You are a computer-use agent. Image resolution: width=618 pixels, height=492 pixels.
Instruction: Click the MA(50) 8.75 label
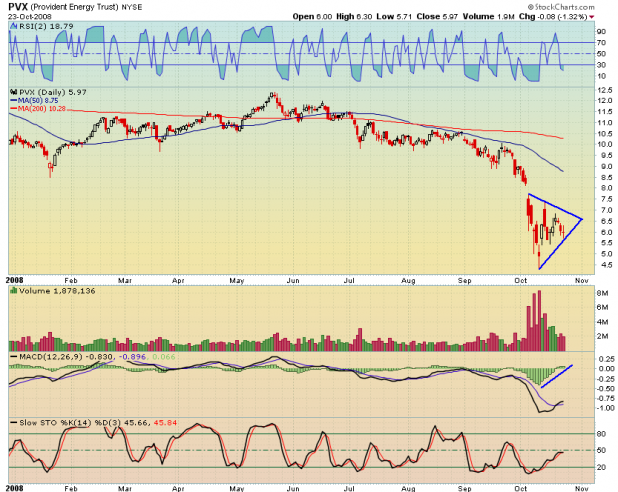tap(38, 101)
